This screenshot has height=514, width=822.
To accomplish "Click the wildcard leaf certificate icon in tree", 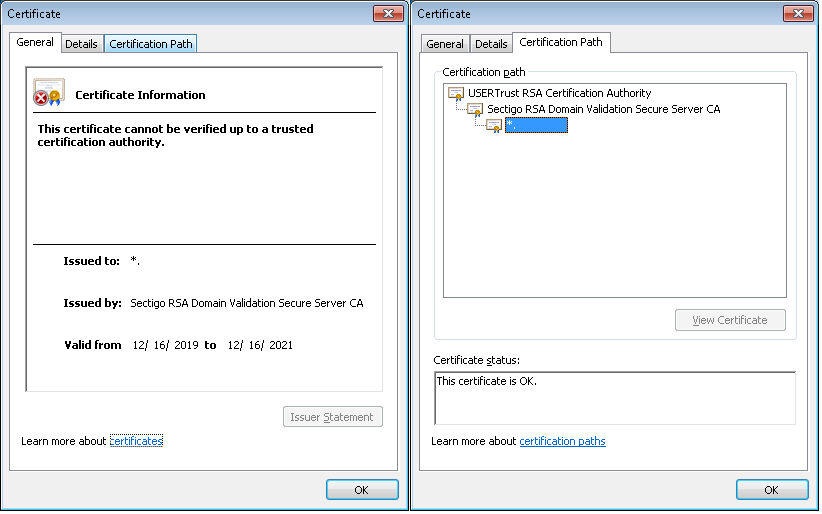I will pos(494,125).
